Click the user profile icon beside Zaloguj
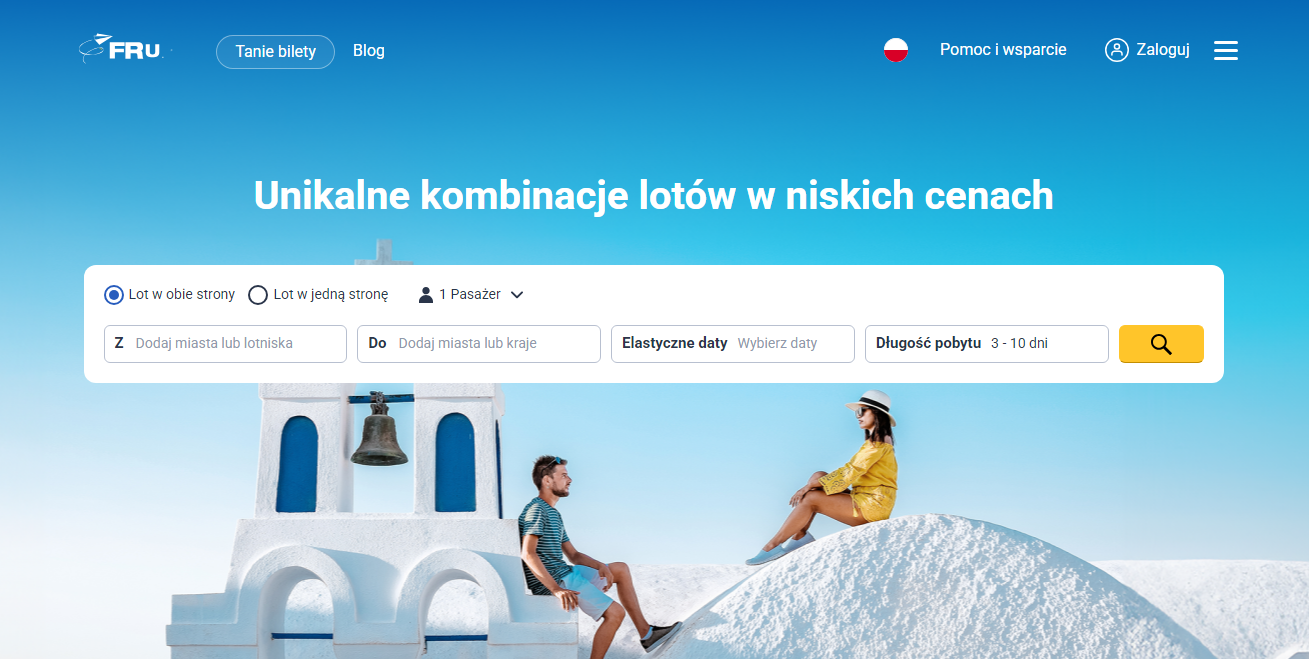 coord(1116,50)
